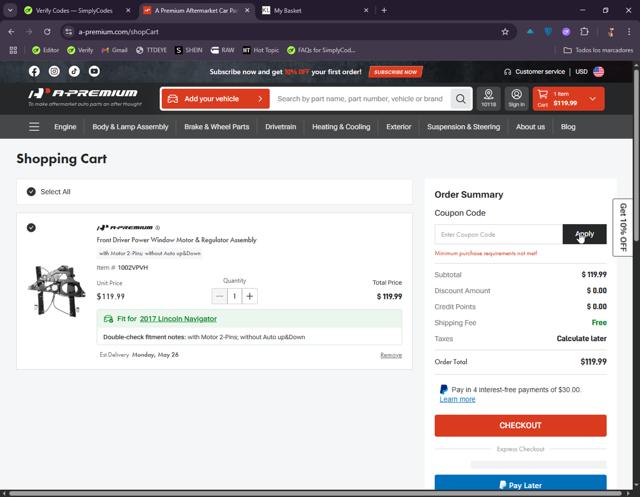Expand the cart dropdown arrow
This screenshot has height=497, width=640.
(593, 99)
